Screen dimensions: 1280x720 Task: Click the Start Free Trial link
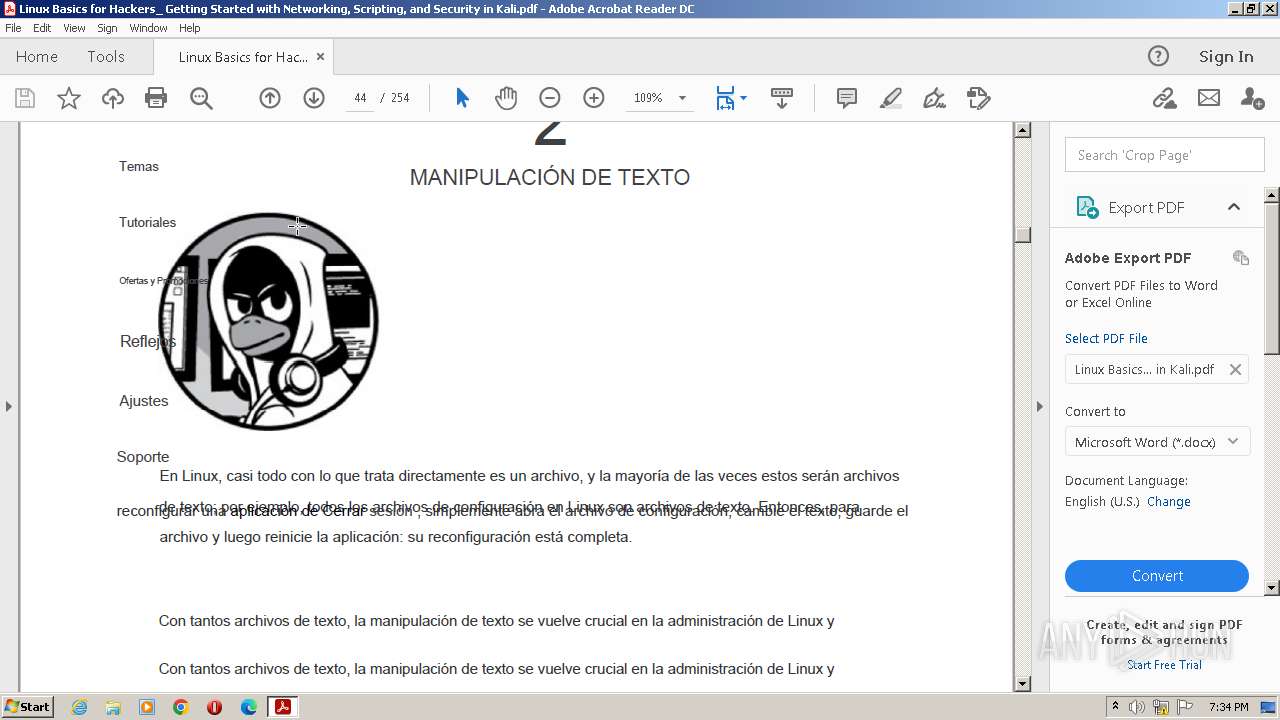[x=1164, y=665]
